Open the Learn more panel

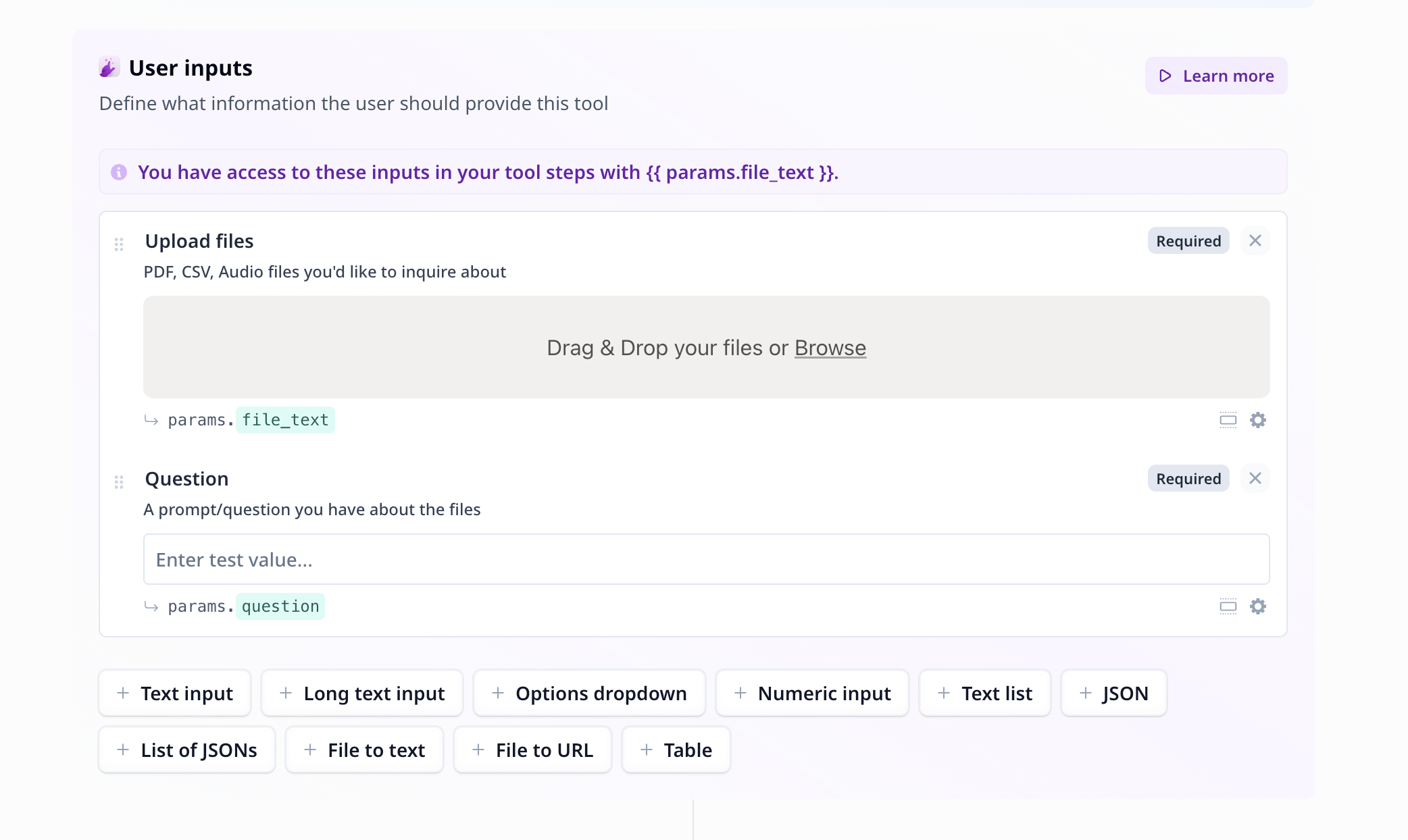click(1215, 75)
